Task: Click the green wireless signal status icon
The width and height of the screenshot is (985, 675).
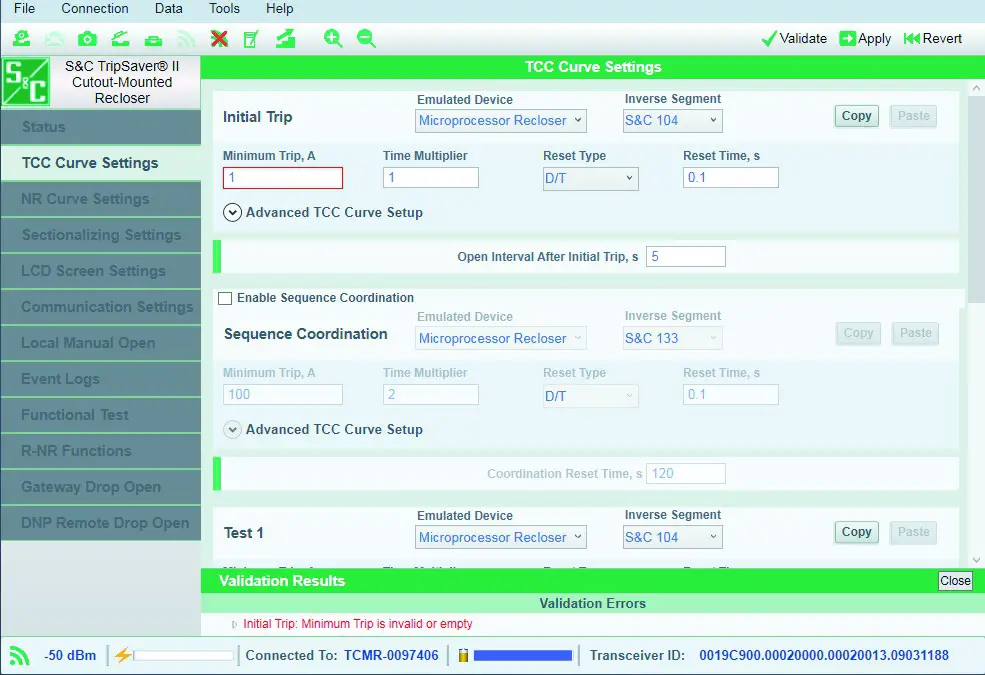Action: [19, 656]
